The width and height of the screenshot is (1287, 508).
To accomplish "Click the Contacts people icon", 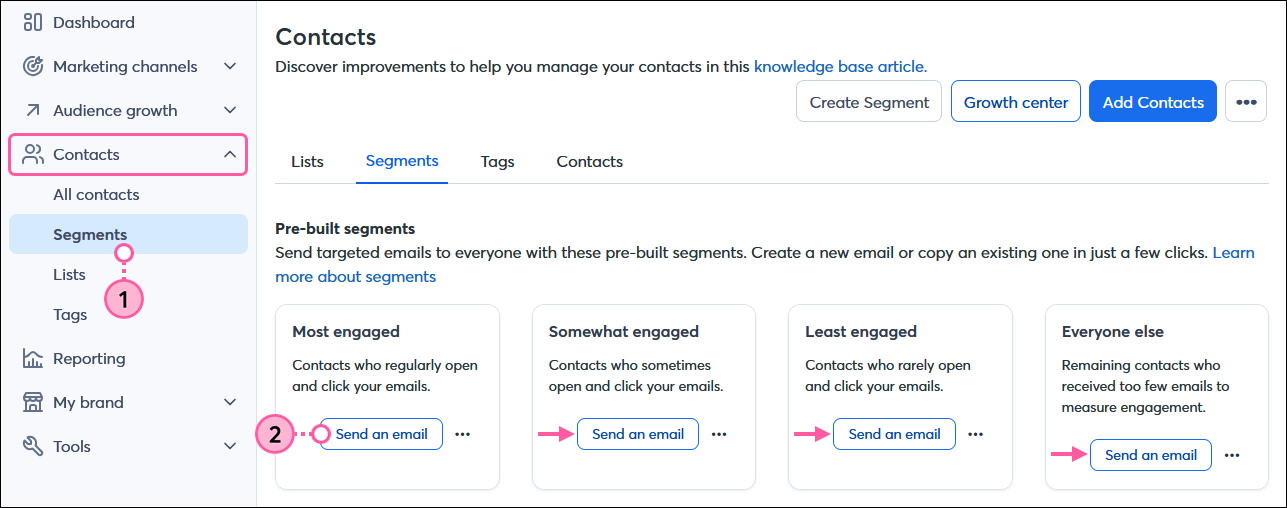I will point(33,154).
